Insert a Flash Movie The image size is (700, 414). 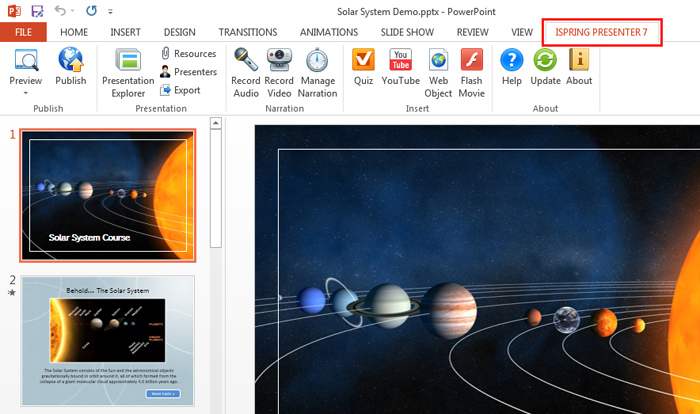point(471,73)
